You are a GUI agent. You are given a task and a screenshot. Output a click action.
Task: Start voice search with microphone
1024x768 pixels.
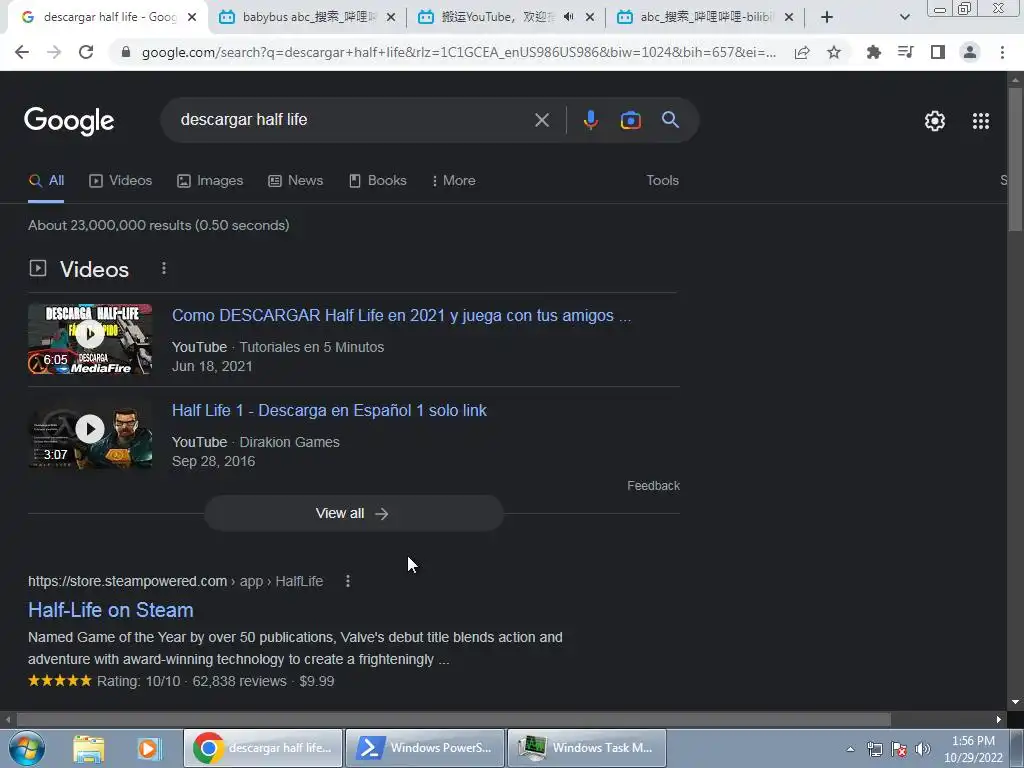[590, 120]
